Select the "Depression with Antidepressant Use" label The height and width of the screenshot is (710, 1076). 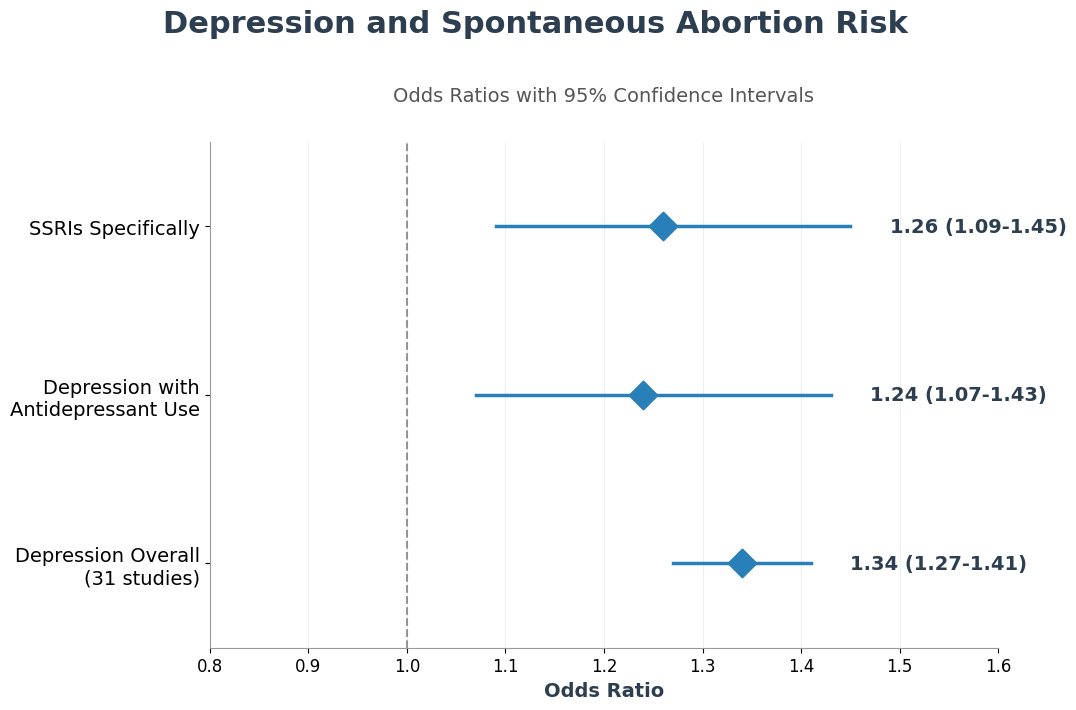click(105, 398)
